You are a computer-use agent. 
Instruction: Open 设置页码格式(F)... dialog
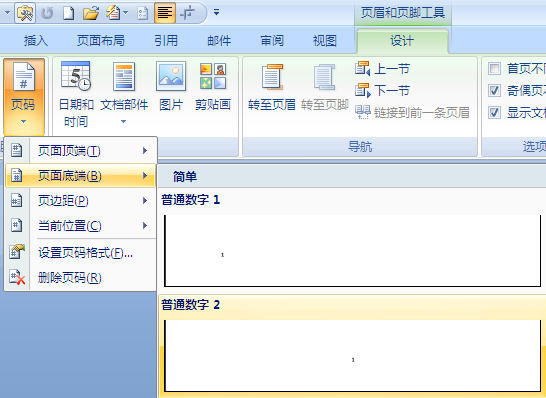(81, 252)
